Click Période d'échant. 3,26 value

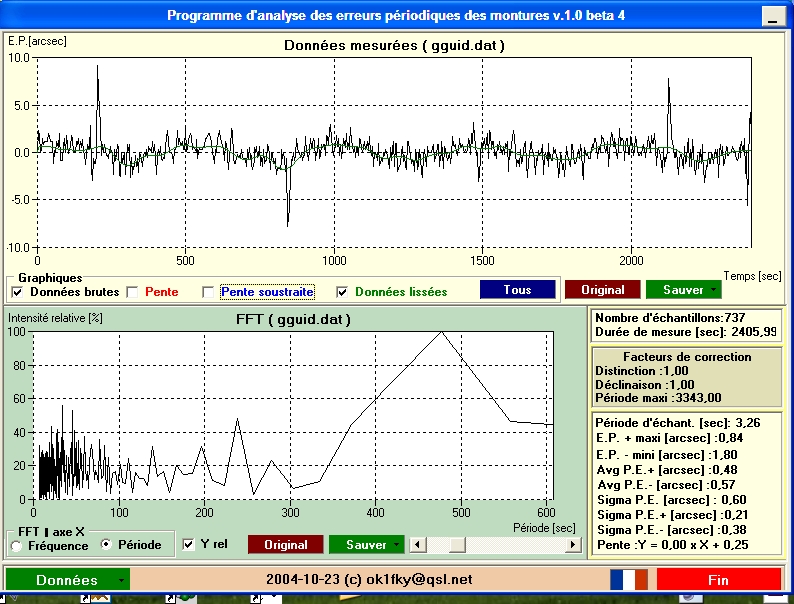678,423
